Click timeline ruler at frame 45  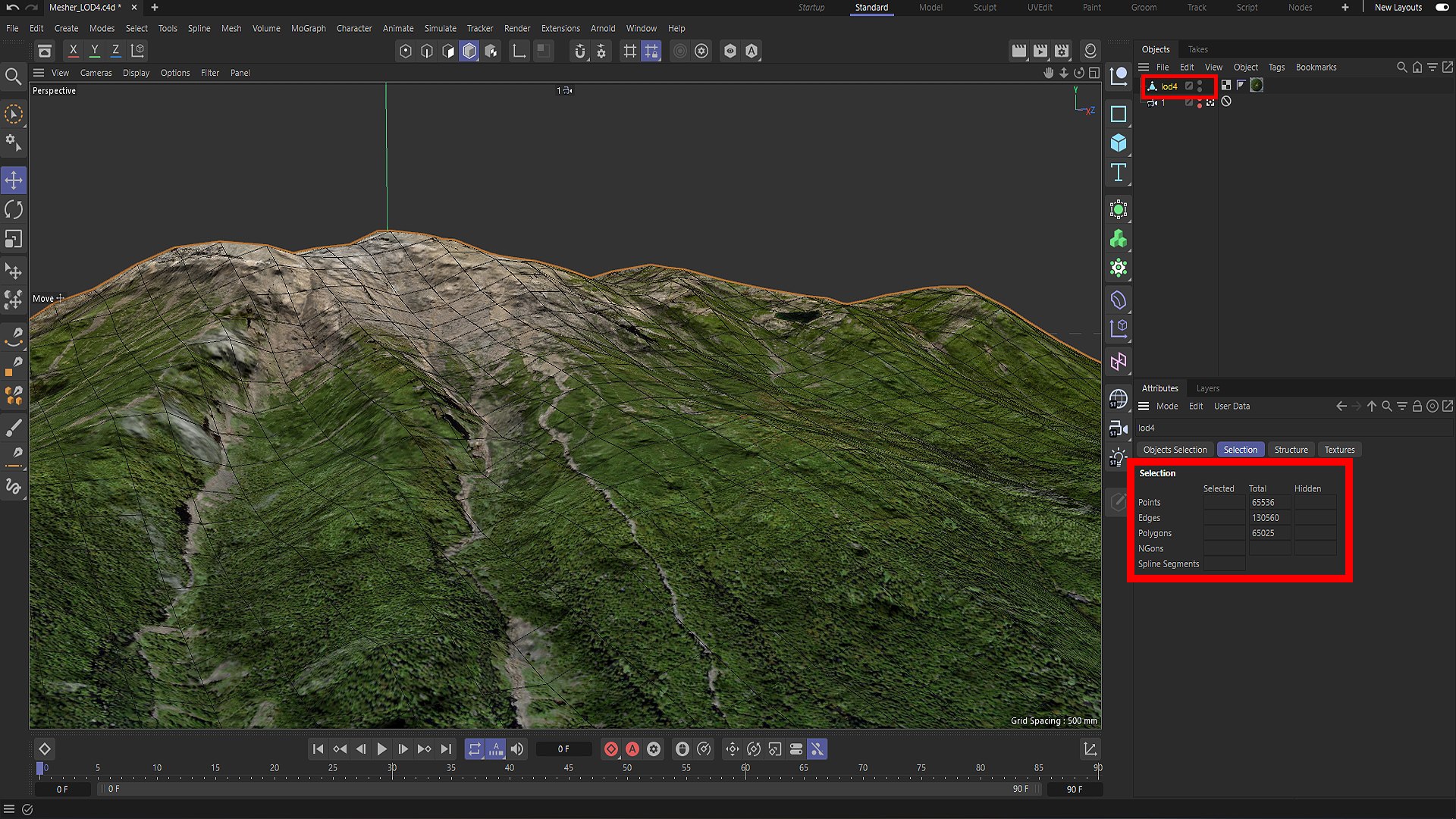point(569,768)
